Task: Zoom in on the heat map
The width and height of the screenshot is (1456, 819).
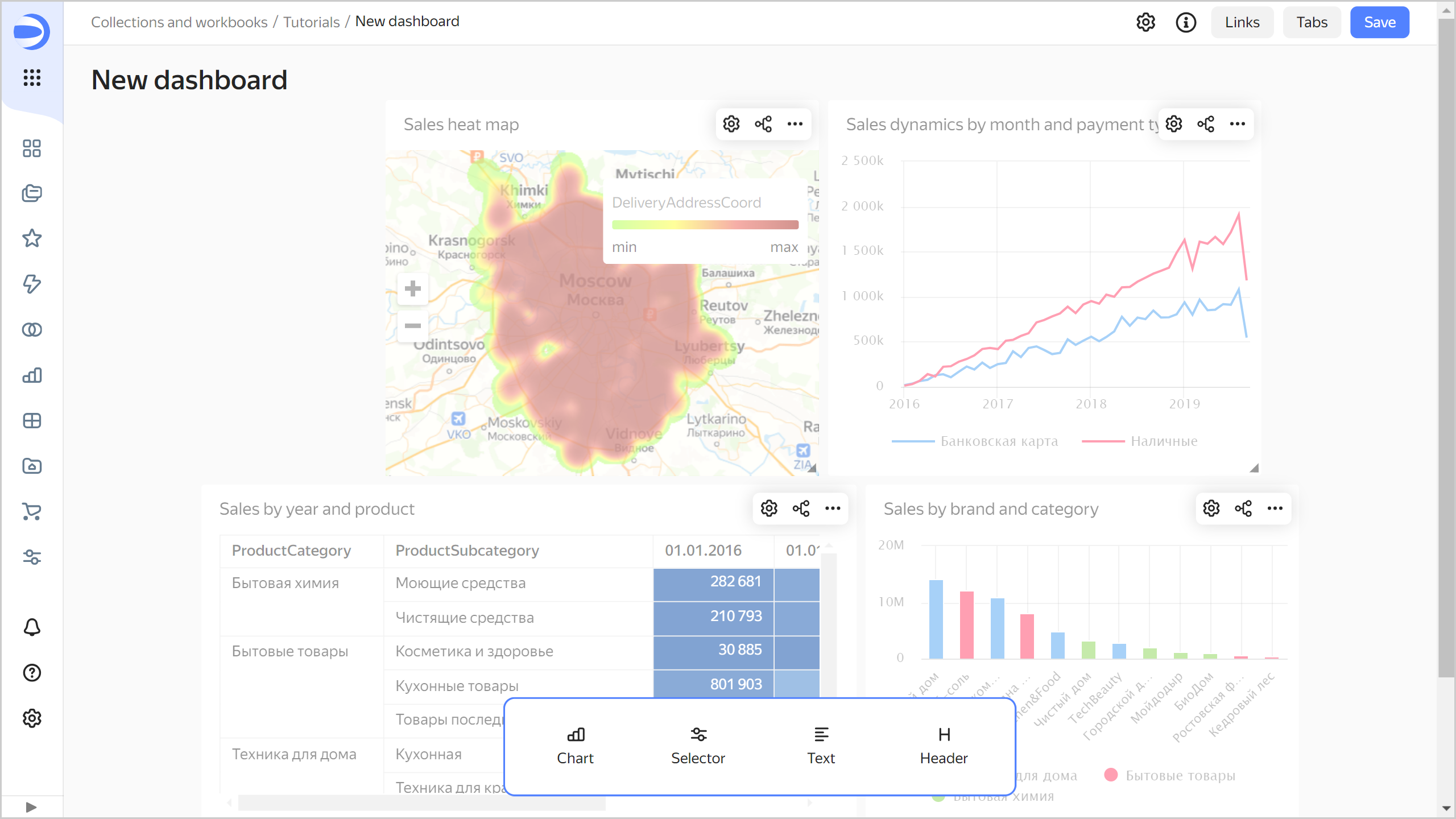Action: tap(413, 288)
